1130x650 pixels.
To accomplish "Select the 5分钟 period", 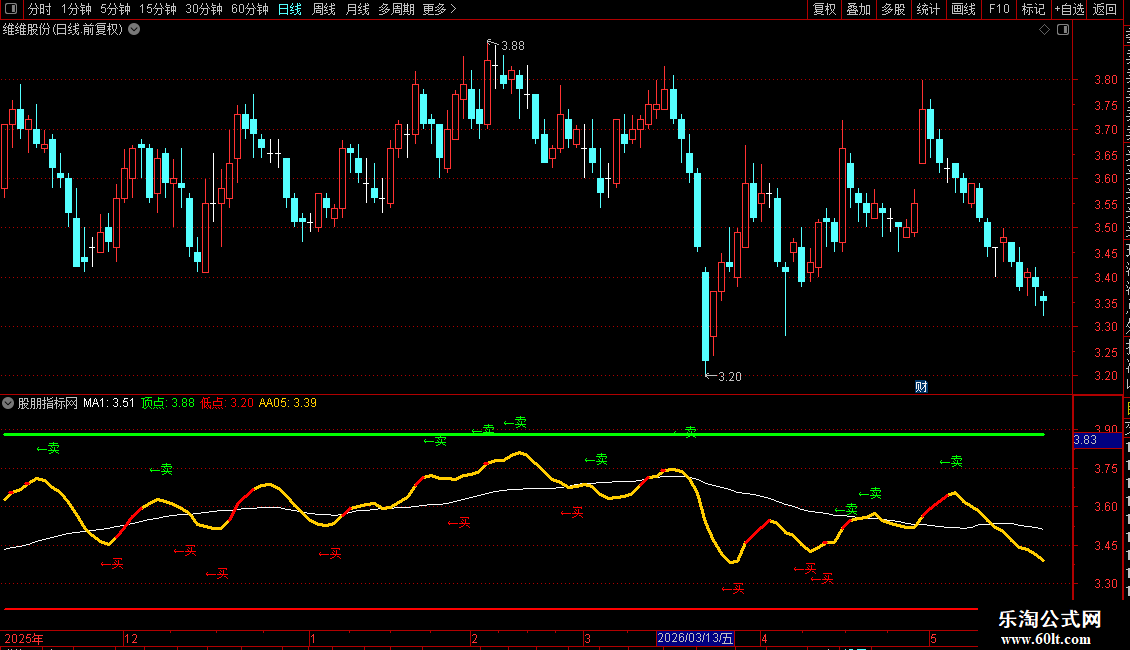I will pos(115,9).
